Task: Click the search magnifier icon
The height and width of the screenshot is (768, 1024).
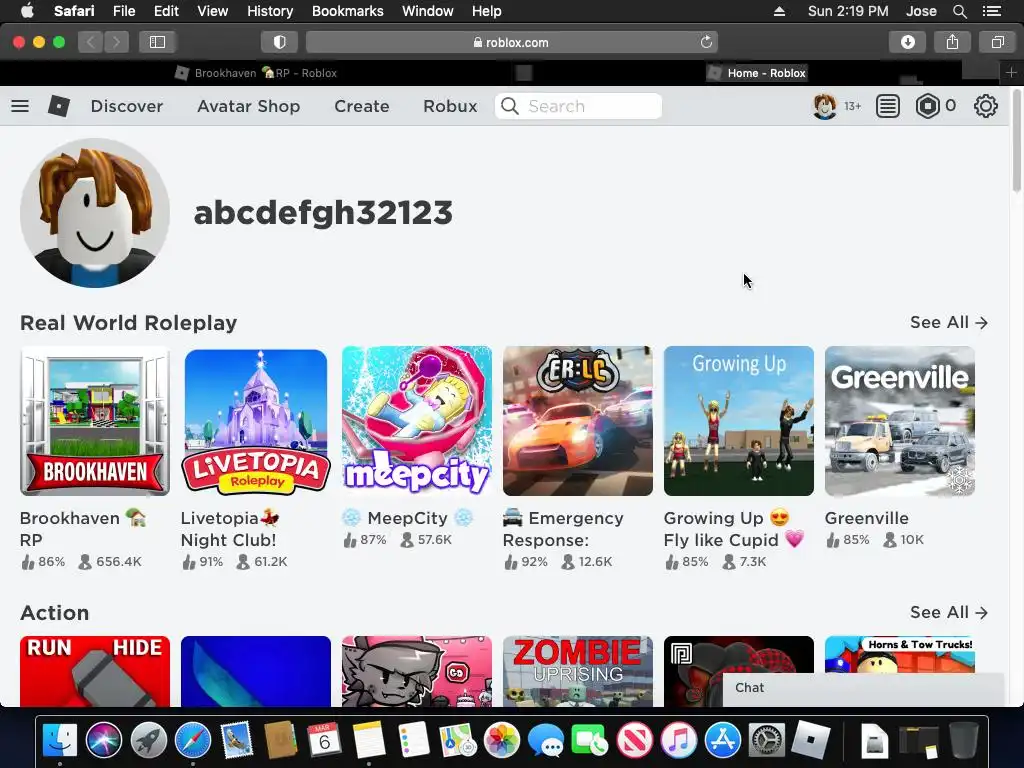Action: 510,106
